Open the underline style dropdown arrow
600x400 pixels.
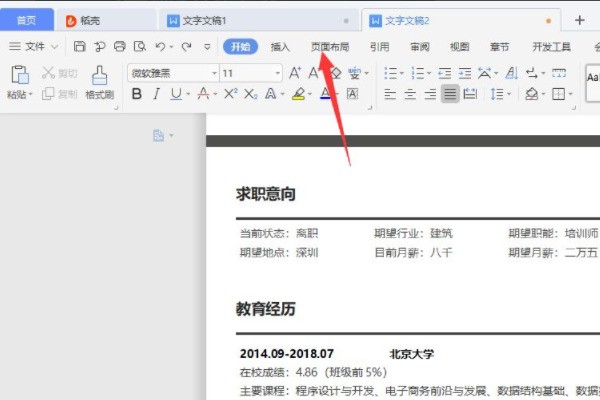coord(188,94)
